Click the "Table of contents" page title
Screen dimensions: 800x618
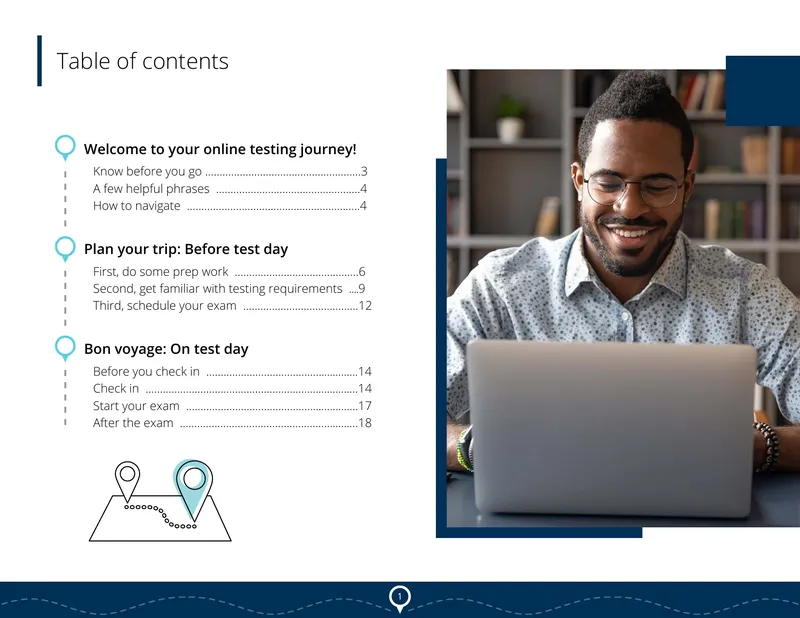(x=142, y=61)
